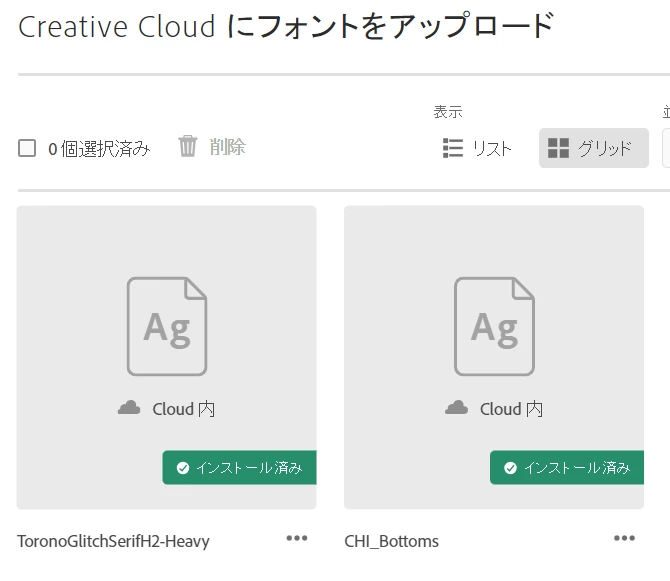This screenshot has height=581, width=670.
Task: Switch to グリッド grid view
Action: pyautogui.click(x=594, y=148)
